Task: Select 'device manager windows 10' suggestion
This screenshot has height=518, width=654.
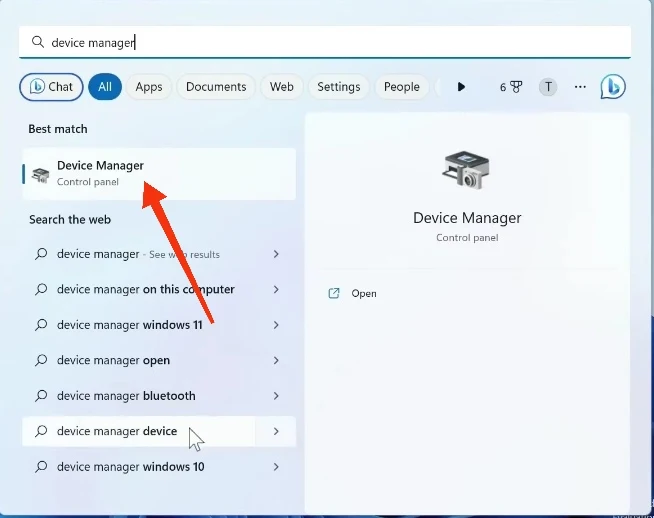Action: pyautogui.click(x=159, y=467)
